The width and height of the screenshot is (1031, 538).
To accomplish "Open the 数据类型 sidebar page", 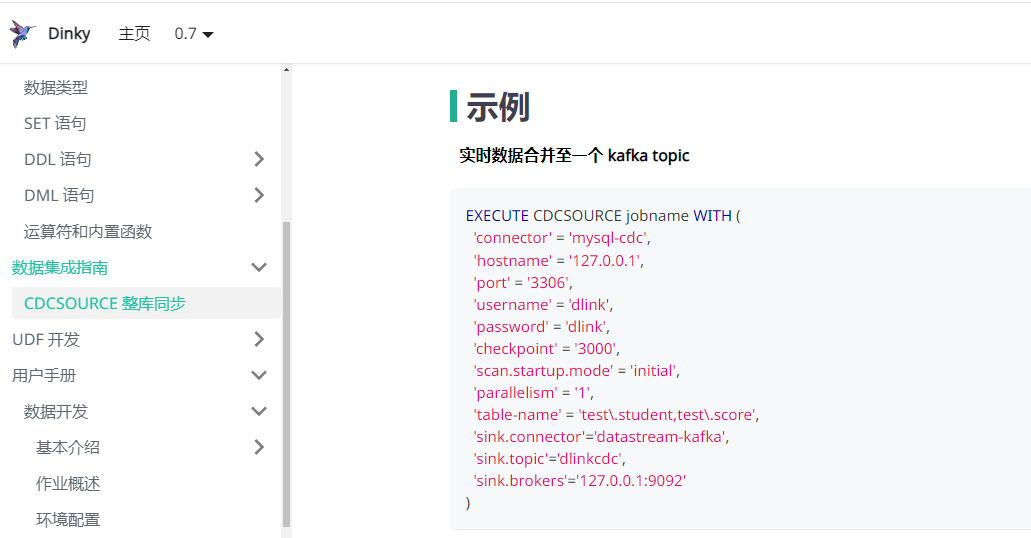I will (x=56, y=87).
